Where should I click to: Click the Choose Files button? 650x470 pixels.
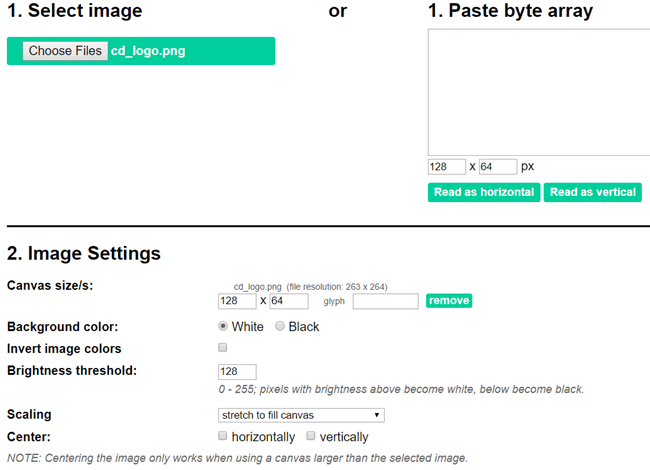(65, 51)
